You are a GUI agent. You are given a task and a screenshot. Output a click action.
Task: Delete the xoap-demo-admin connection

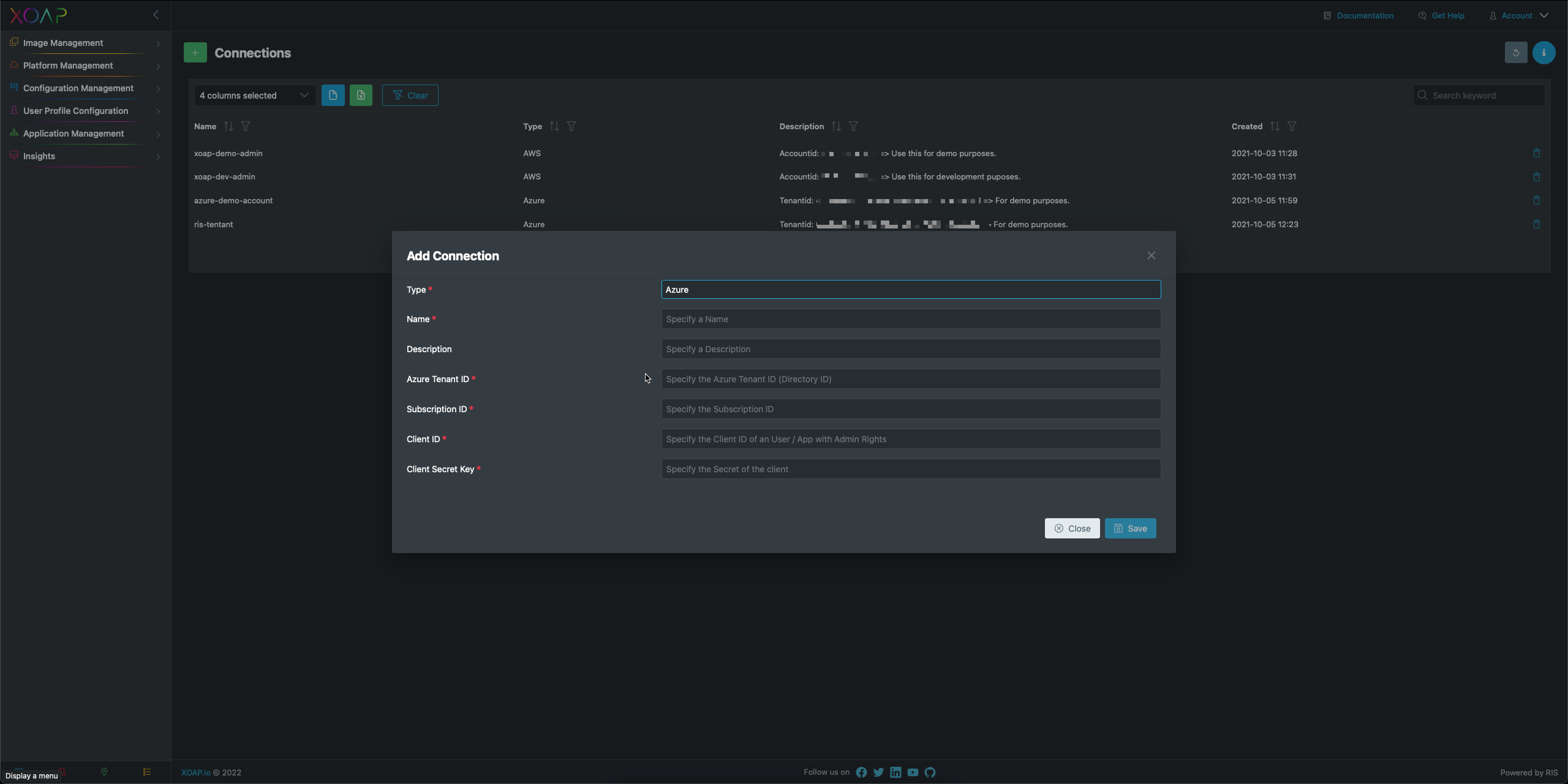[x=1536, y=153]
